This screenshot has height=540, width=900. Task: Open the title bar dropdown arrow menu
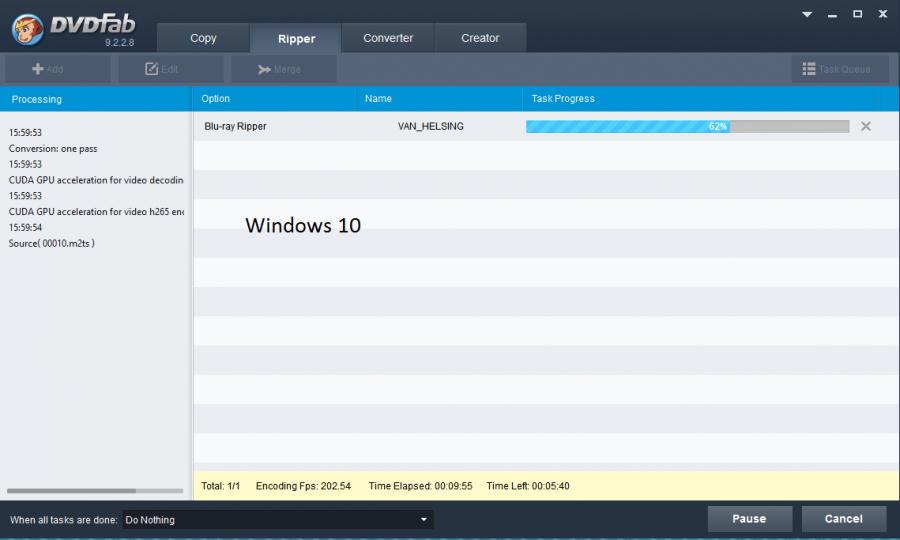point(807,14)
